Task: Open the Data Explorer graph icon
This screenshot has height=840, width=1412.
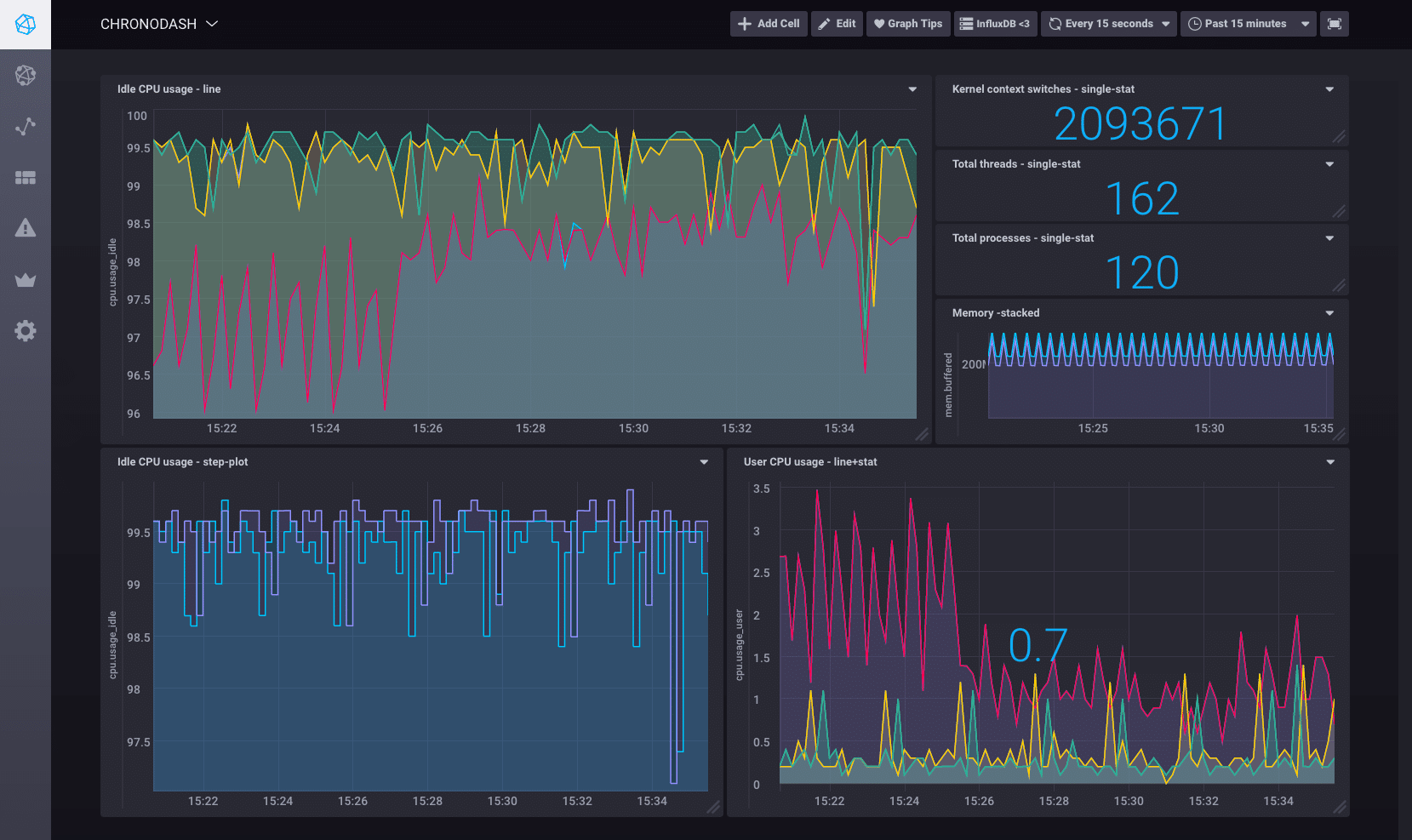Action: 26,127
